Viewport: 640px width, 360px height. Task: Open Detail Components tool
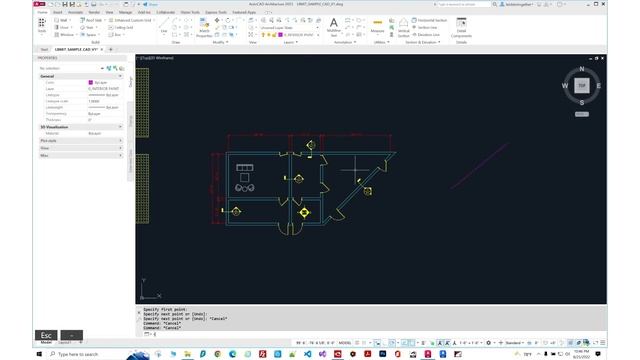461,28
